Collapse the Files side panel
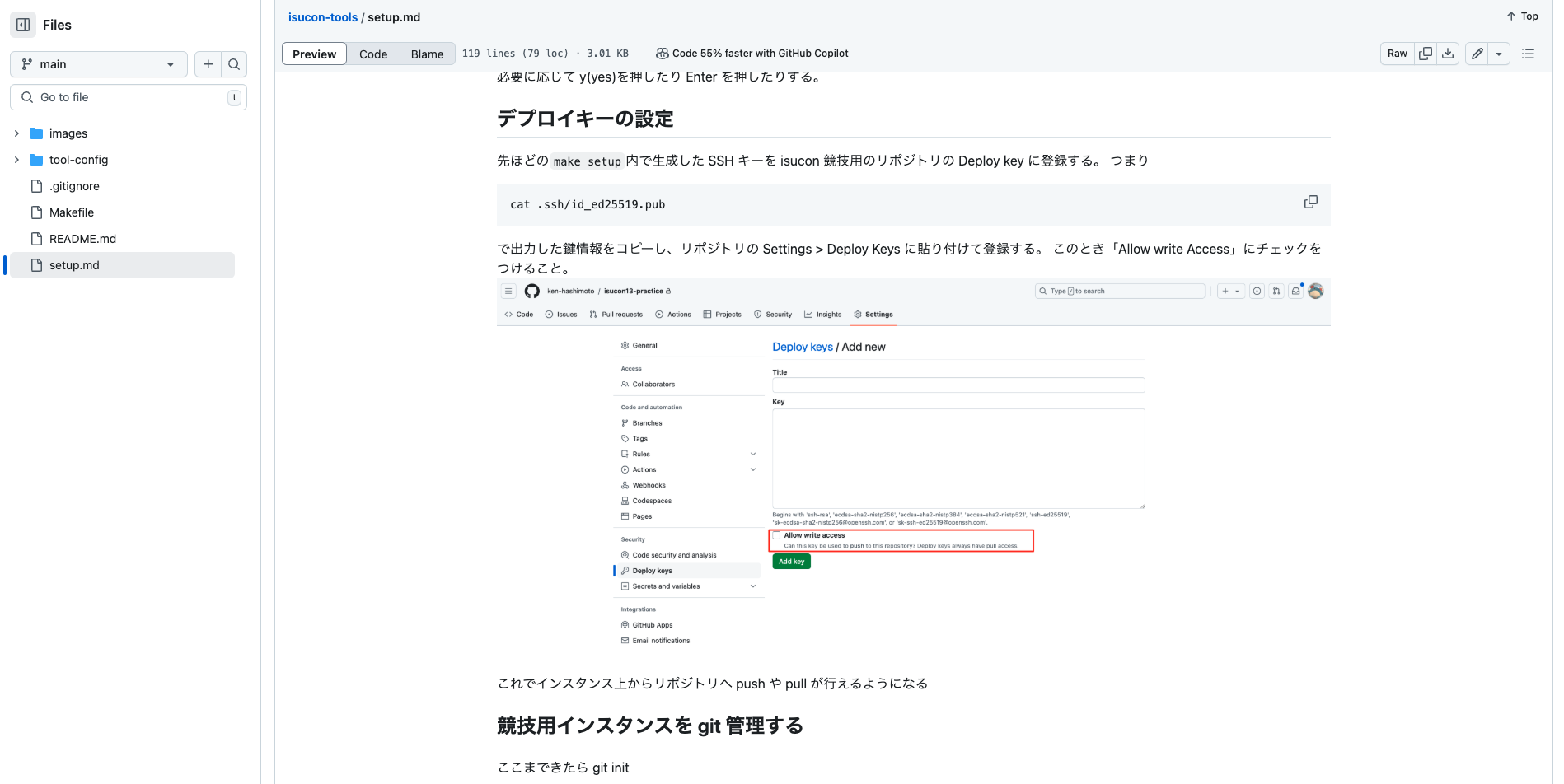 click(21, 24)
